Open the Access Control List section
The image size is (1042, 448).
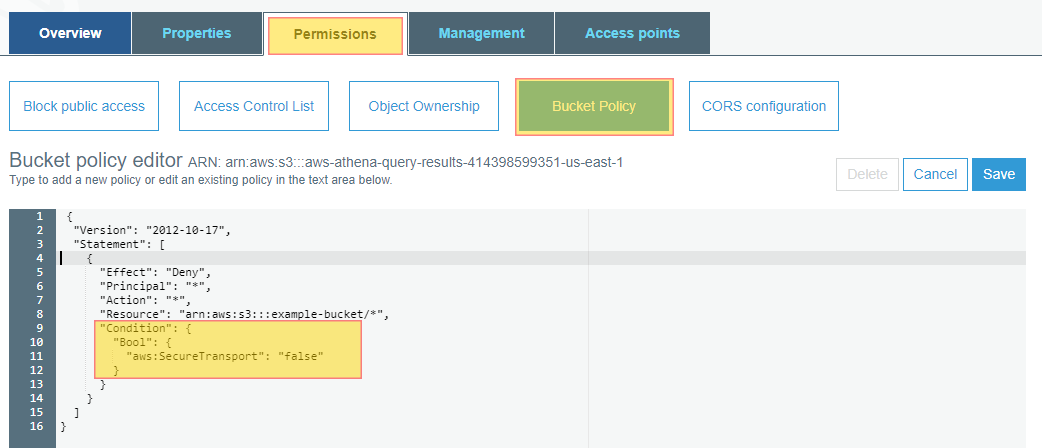(254, 106)
